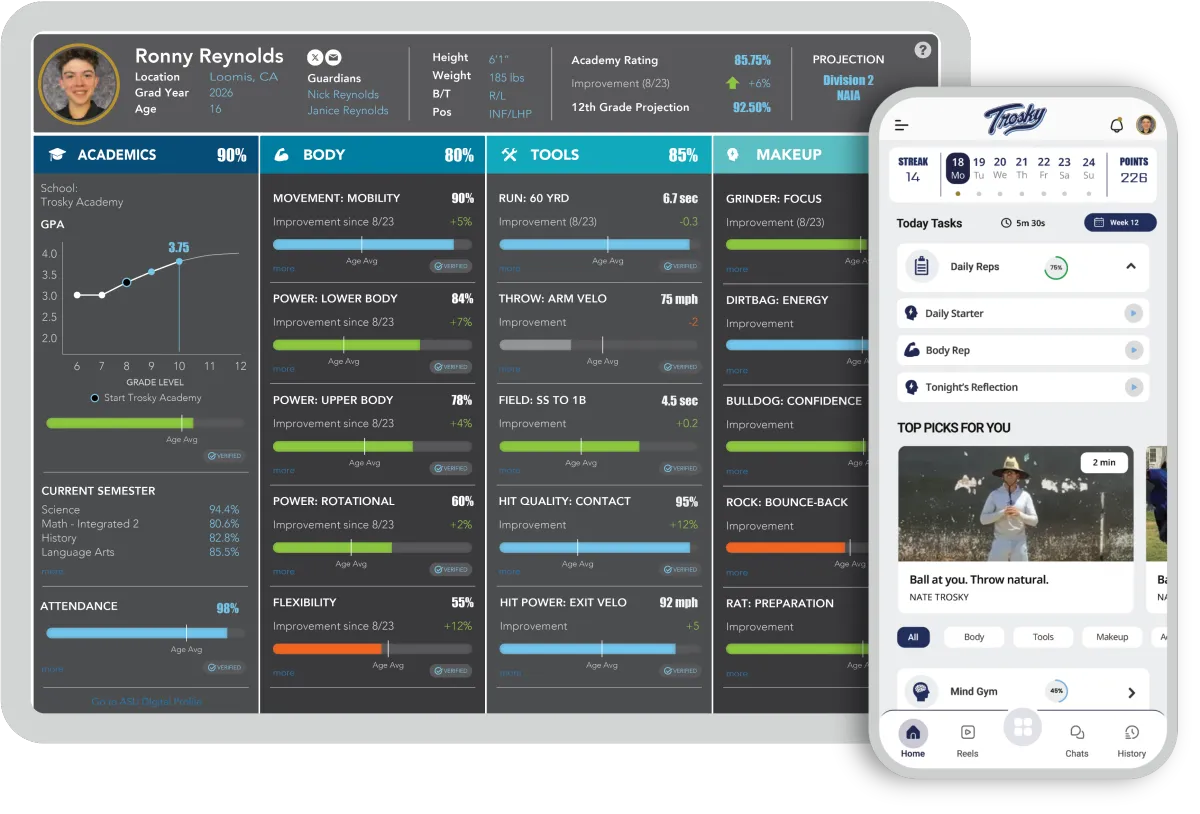Viewport: 1200px width, 814px height.
Task: Open the "Ball at you. Throw natural." video thumbnail
Action: [1015, 504]
